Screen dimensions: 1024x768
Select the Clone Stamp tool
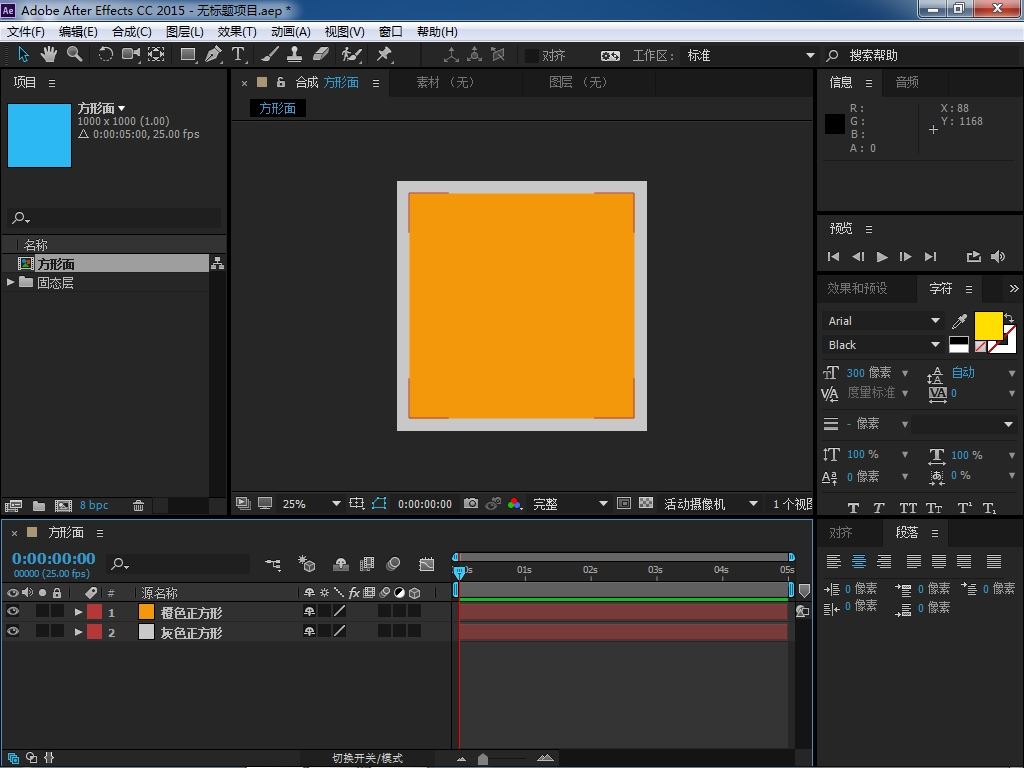(x=295, y=55)
